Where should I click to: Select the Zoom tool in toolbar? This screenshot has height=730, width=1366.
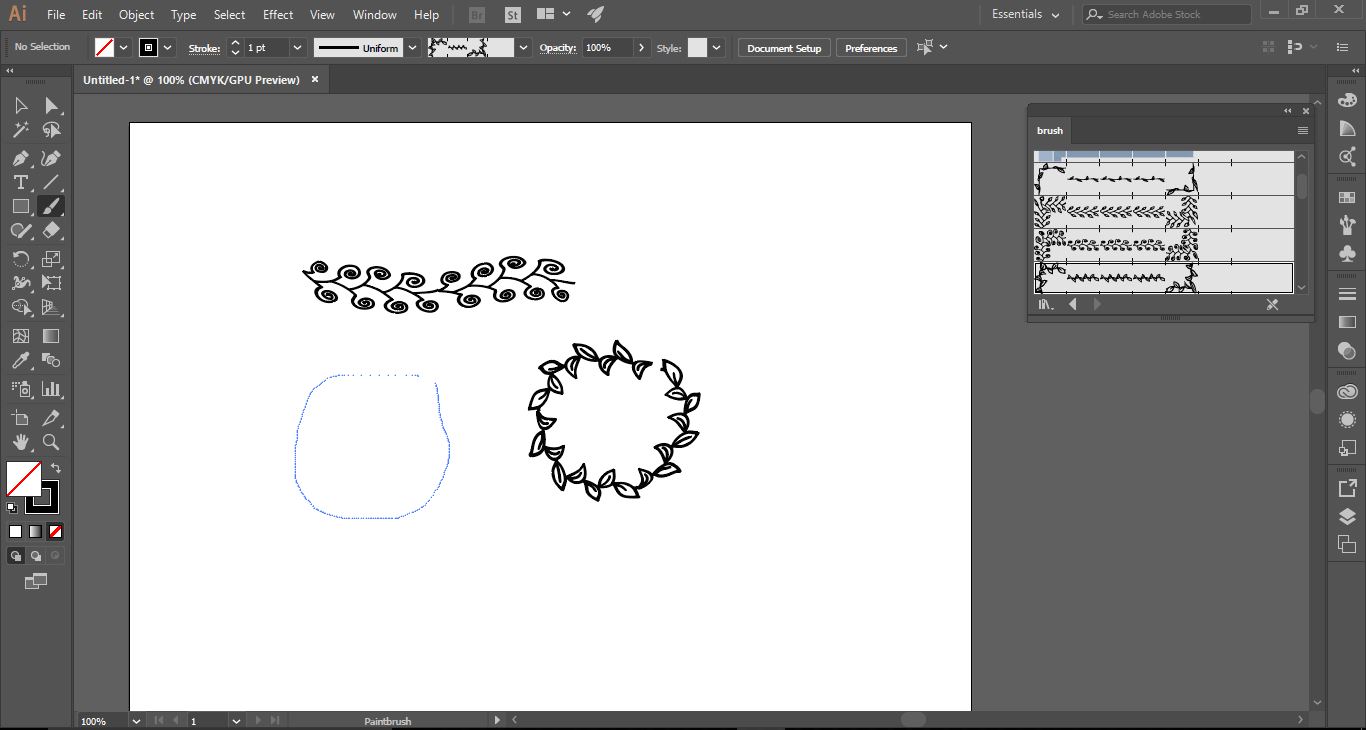(x=51, y=442)
